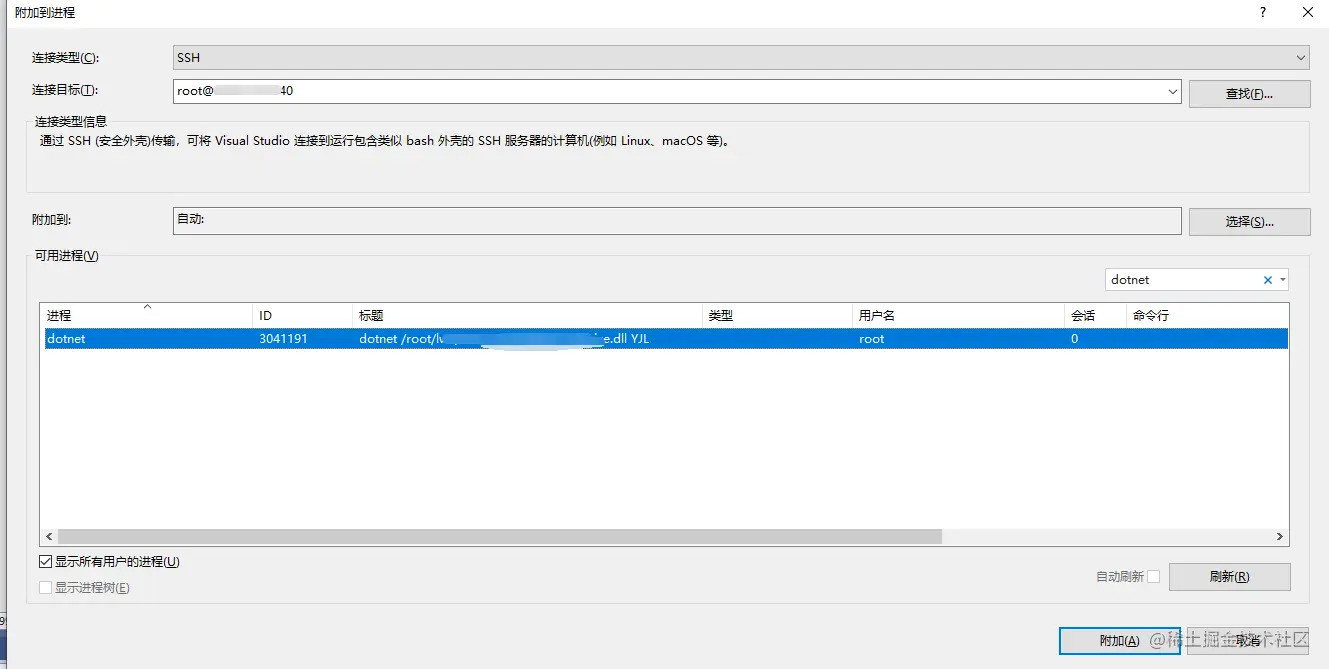The height and width of the screenshot is (669, 1329).
Task: Sort by the 进程 column header
Action: click(146, 315)
